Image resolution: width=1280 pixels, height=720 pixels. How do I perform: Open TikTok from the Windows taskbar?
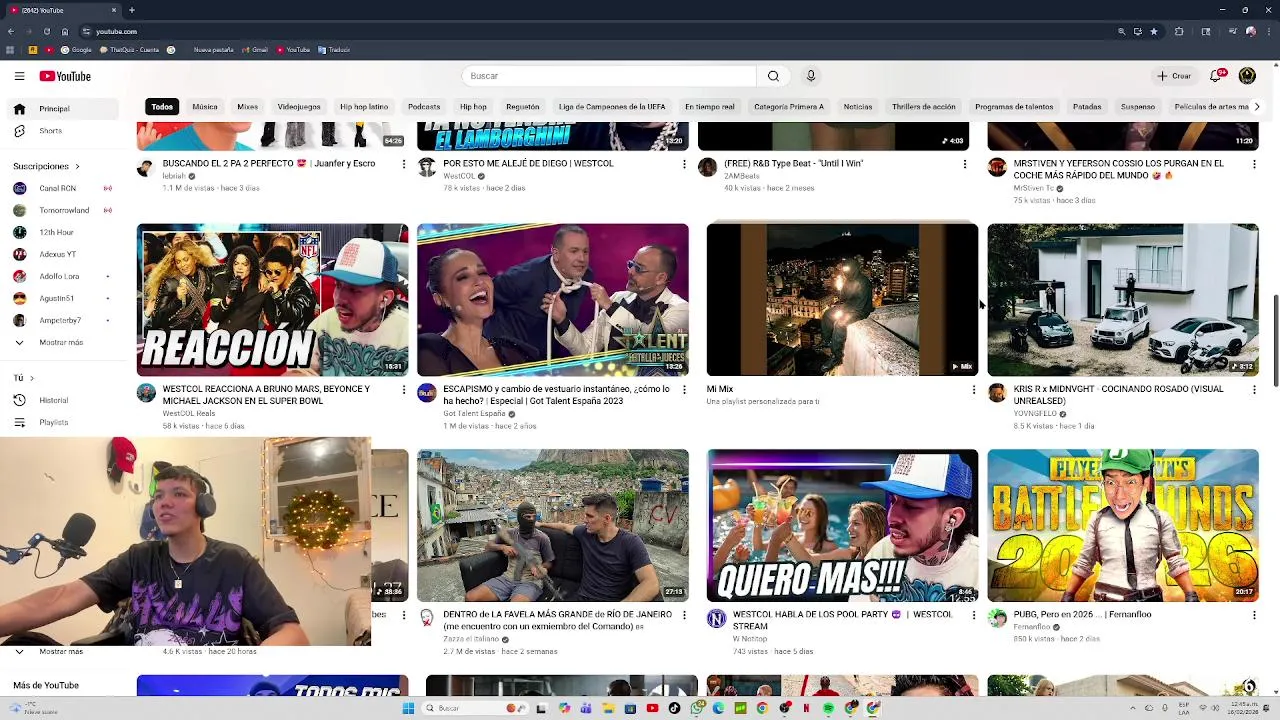(674, 708)
